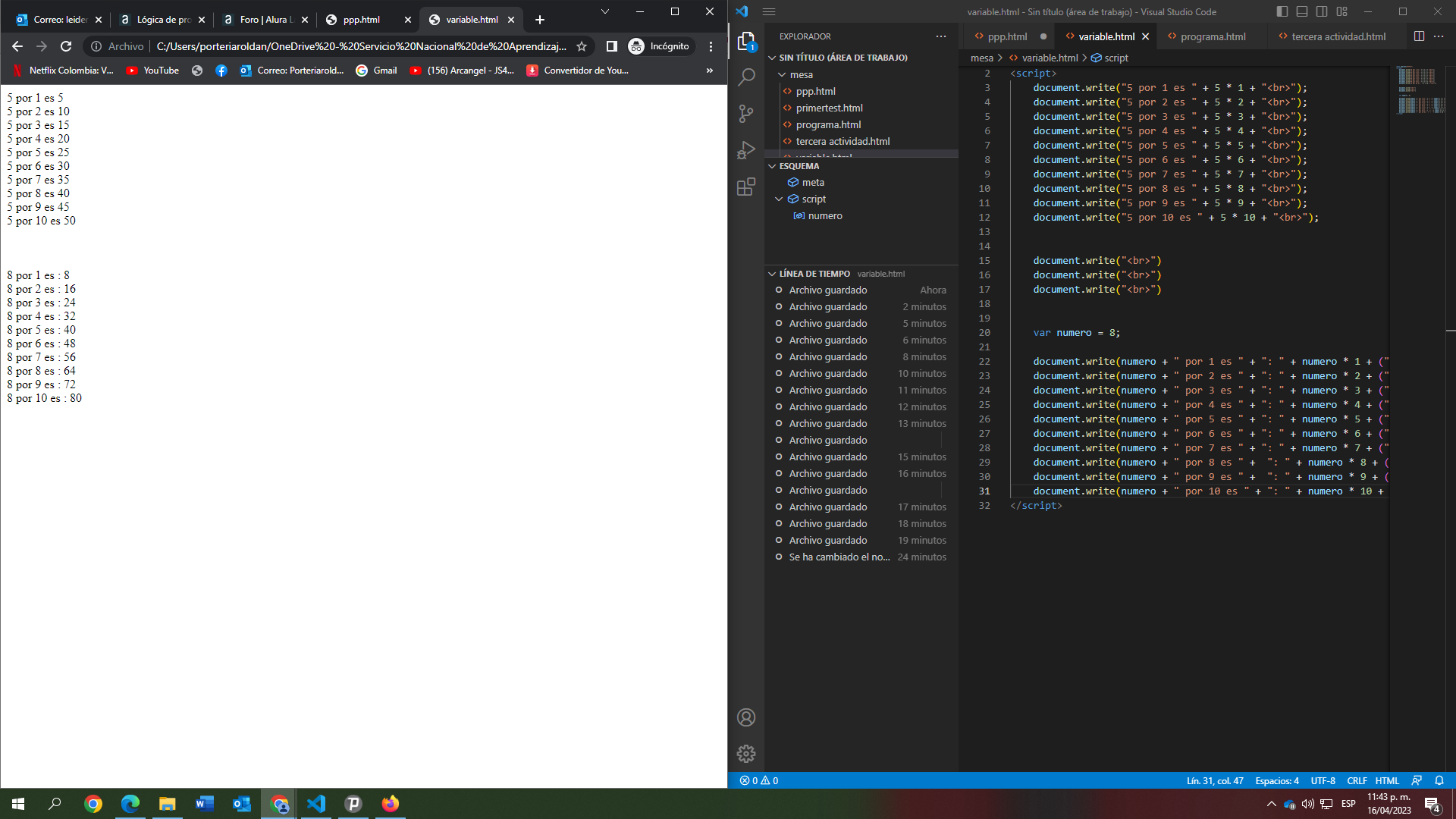Open the editor more actions menu
Screen dimensions: 1456x819
click(1439, 36)
